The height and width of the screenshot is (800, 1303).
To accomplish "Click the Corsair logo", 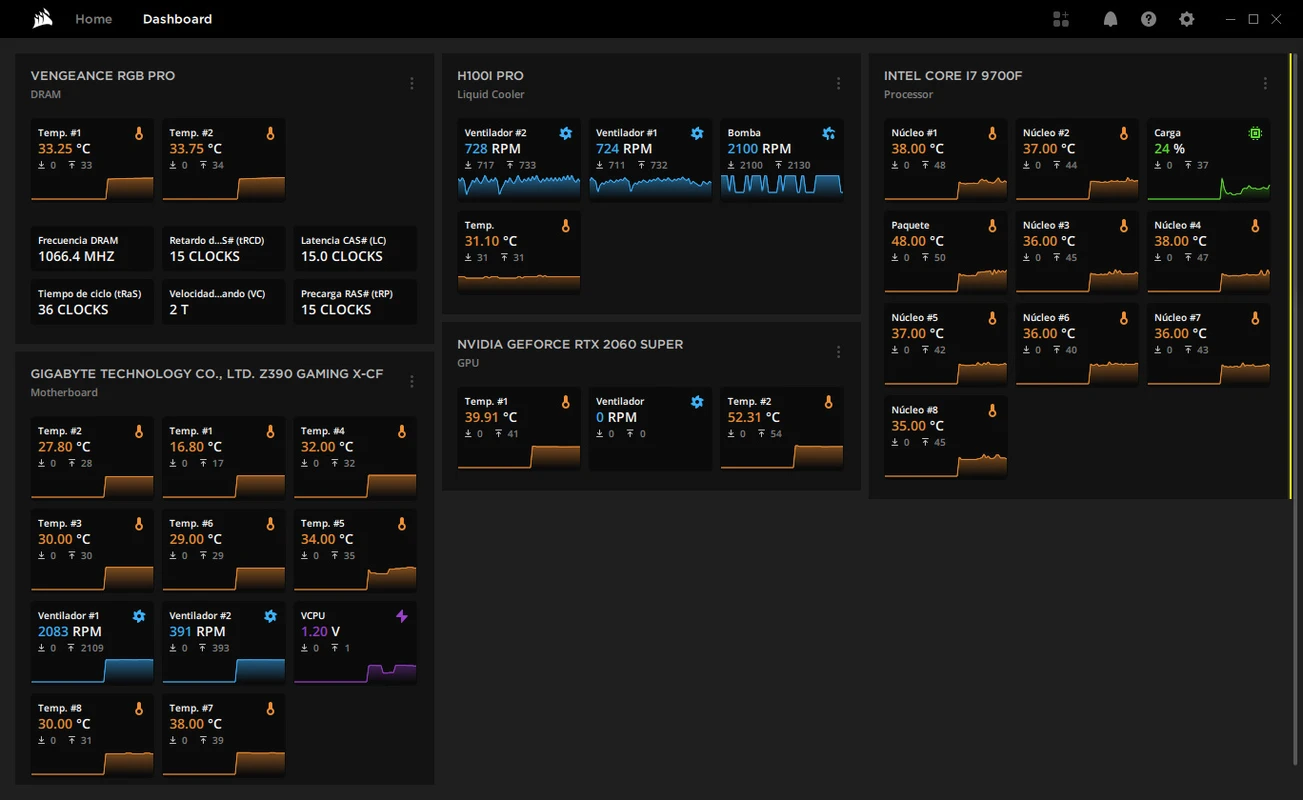I will (41, 18).
